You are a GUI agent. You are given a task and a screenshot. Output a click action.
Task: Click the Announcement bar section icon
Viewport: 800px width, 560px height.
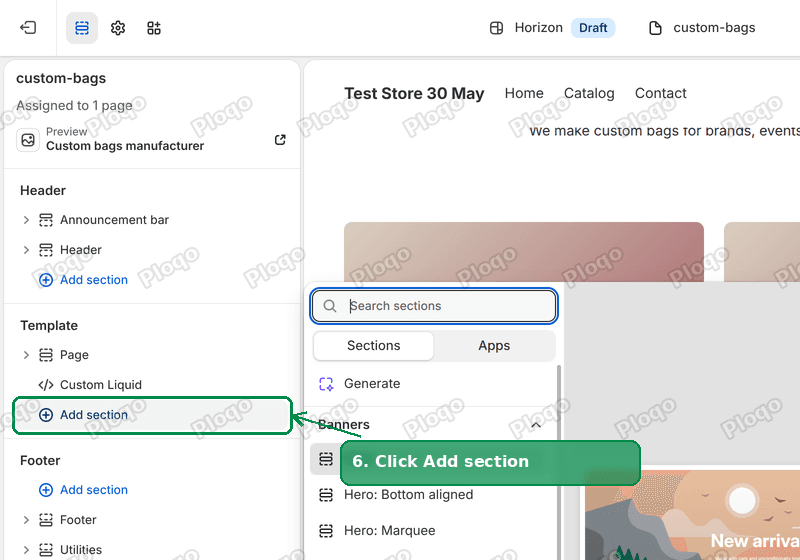point(46,220)
